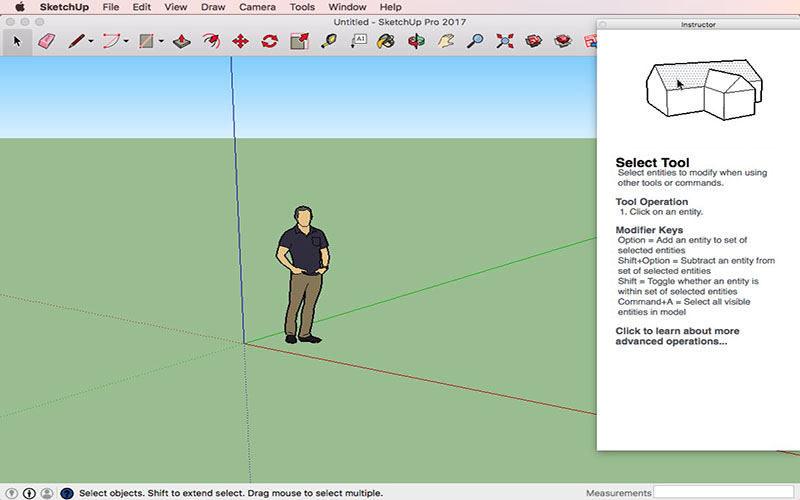
Task: Toggle the Instructor help question icon
Action: tap(67, 493)
